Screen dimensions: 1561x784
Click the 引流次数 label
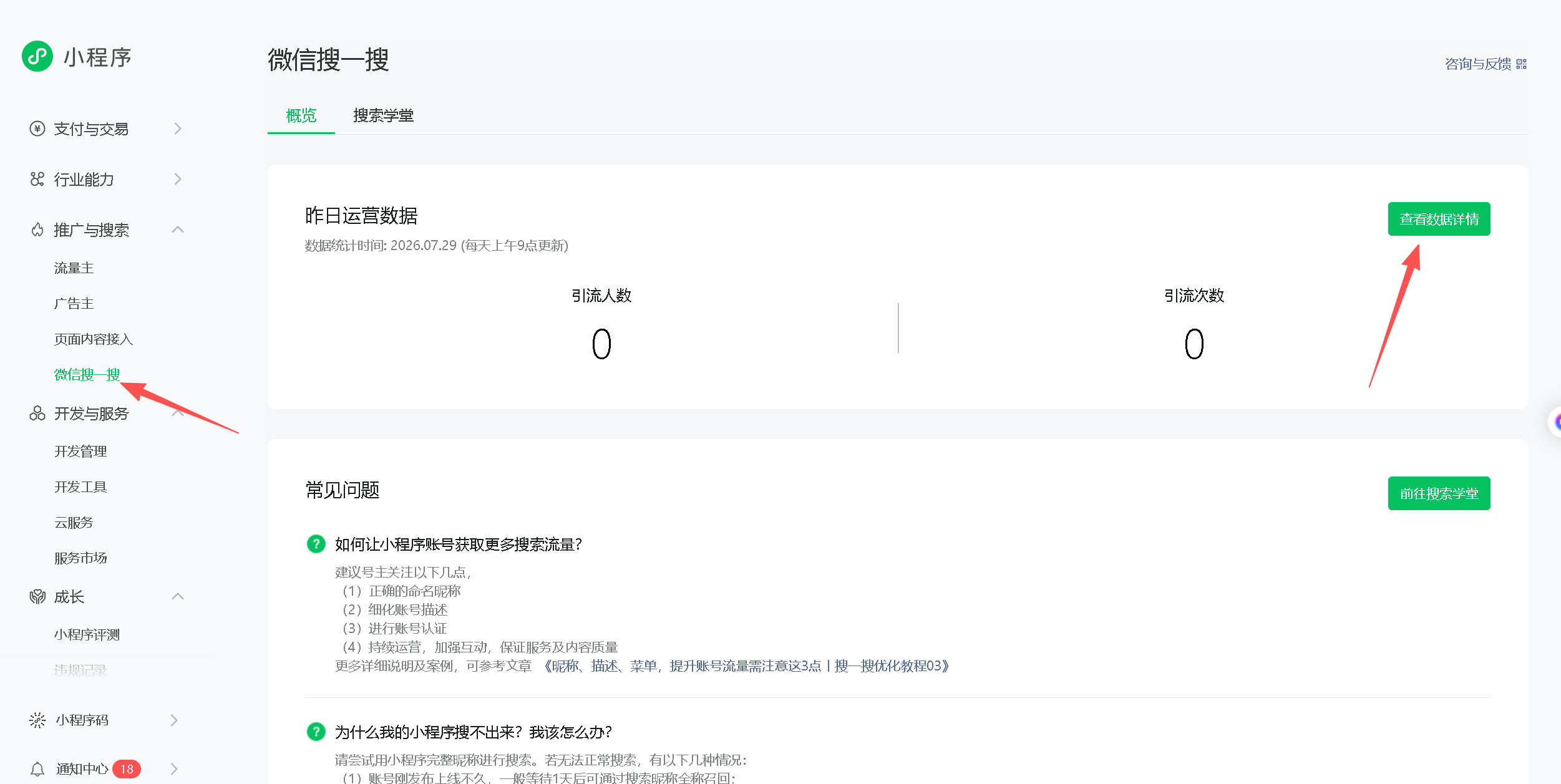[x=1194, y=295]
